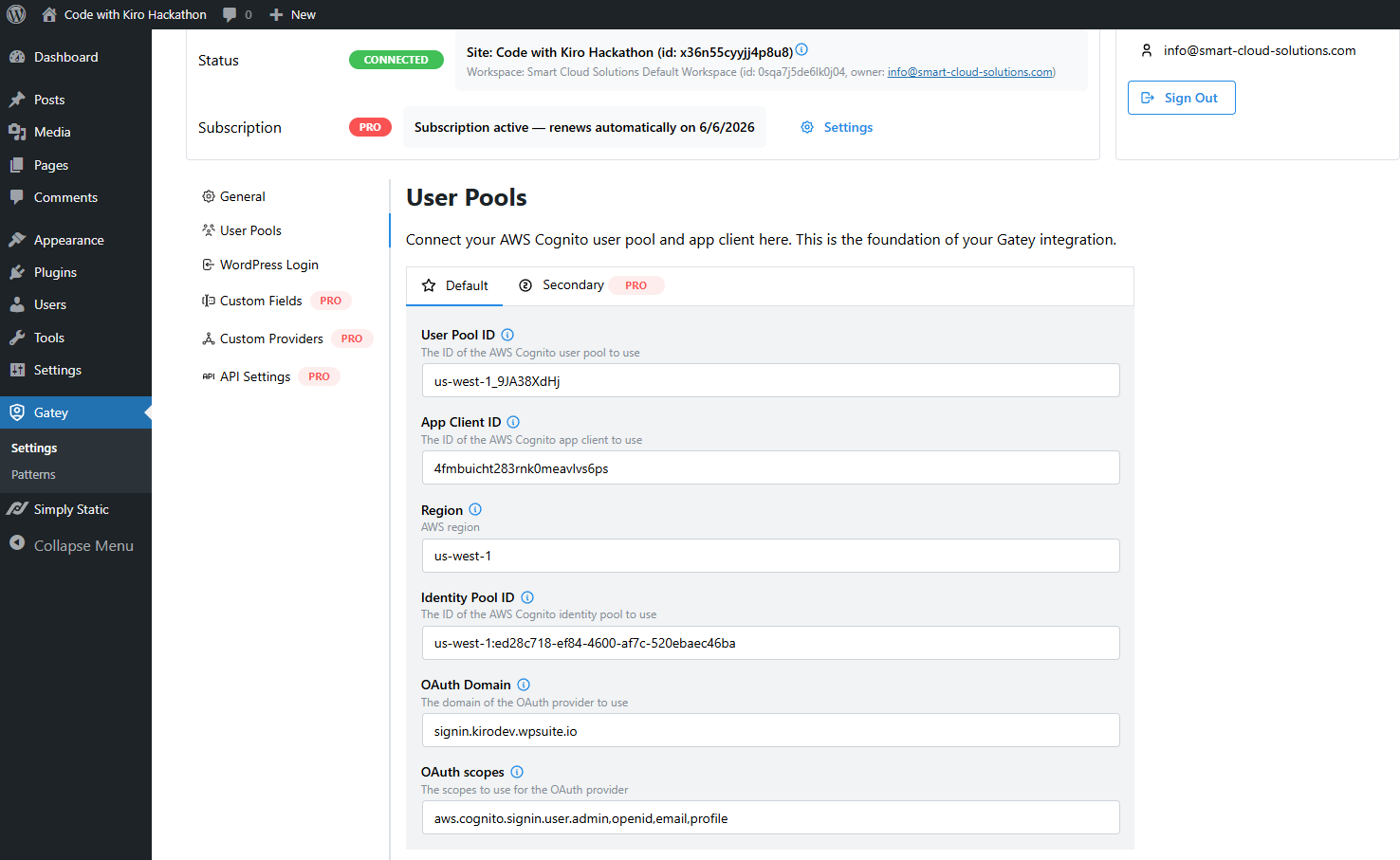Click the info icon next to User Pool ID
The width and height of the screenshot is (1400, 860).
(507, 335)
